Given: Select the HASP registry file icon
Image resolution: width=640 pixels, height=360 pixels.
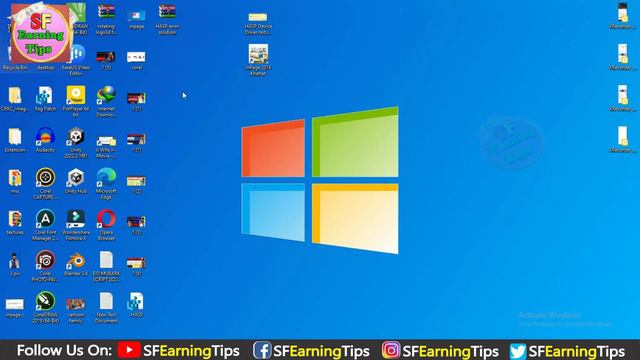Looking at the screenshot, I should [x=136, y=304].
